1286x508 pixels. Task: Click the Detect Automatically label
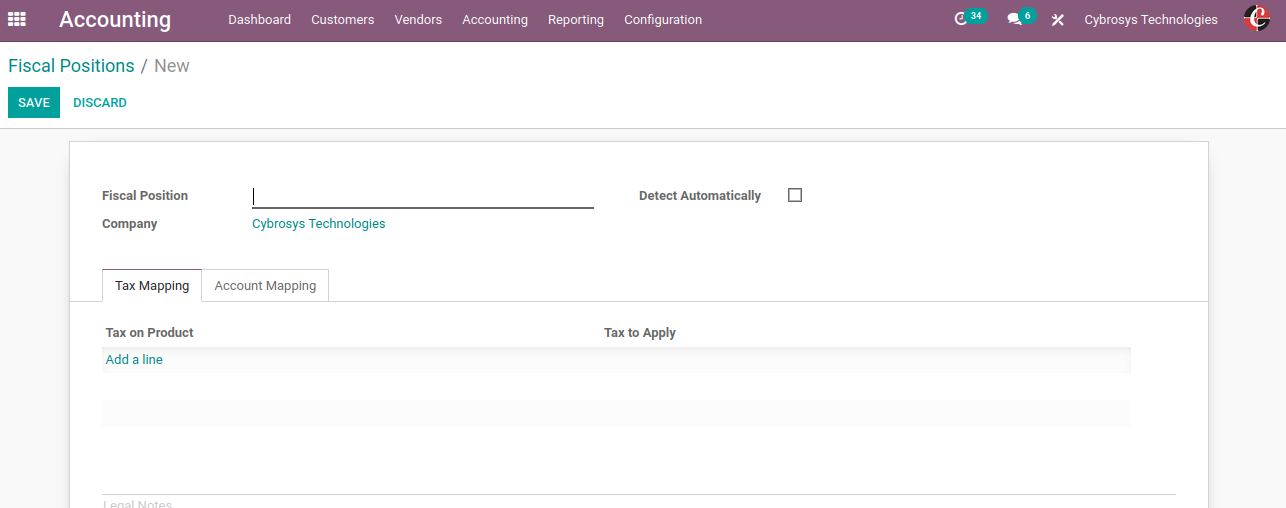[700, 196]
